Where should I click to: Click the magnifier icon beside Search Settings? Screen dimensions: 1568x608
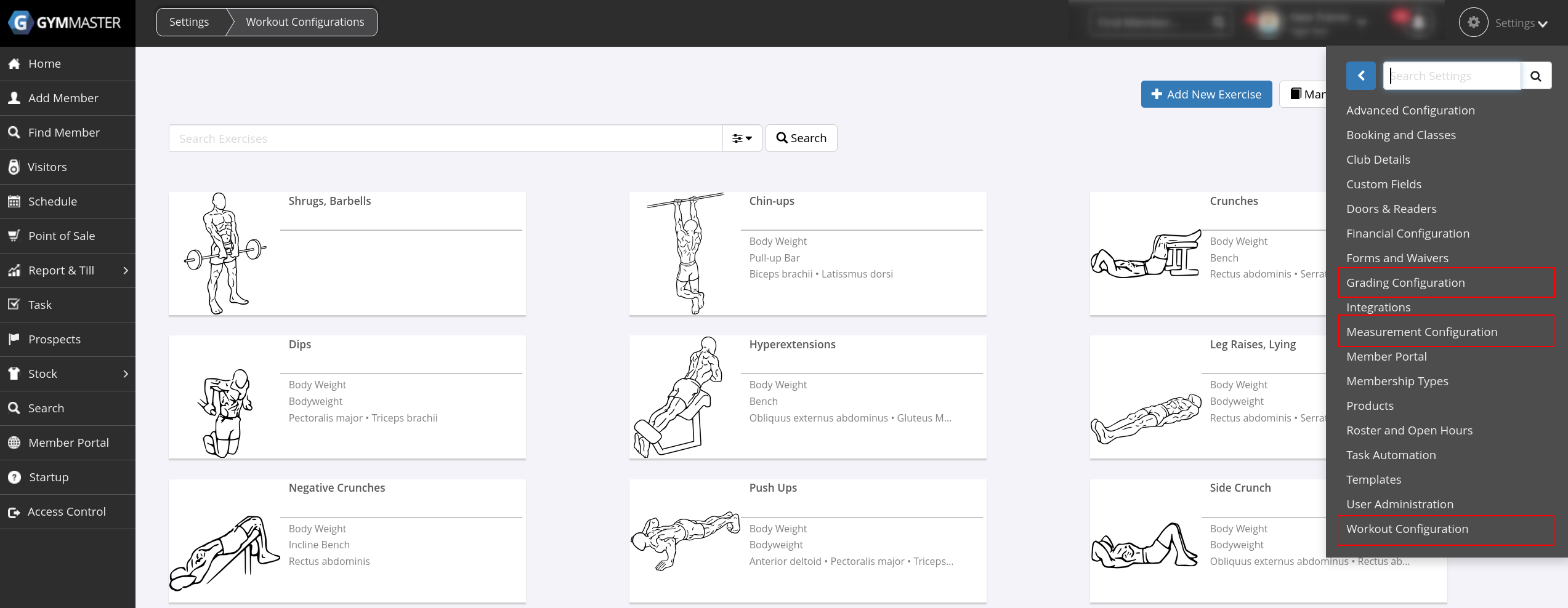coord(1536,76)
